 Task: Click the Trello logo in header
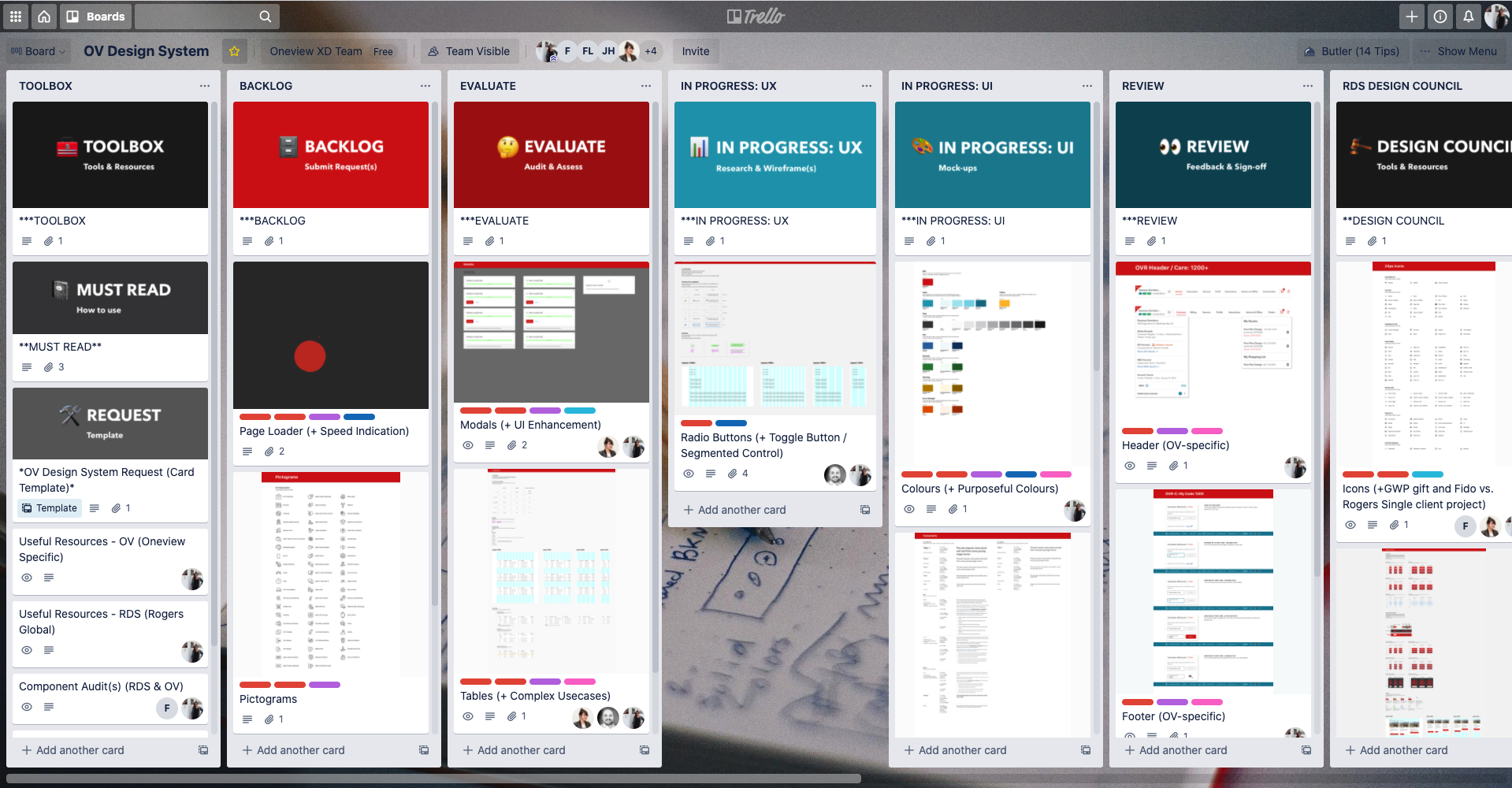(x=756, y=16)
